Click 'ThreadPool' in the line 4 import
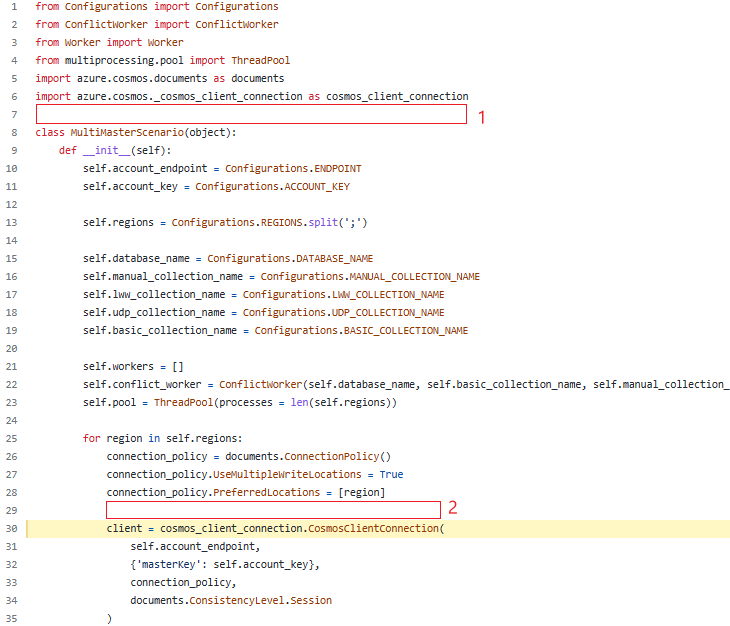Viewport: 730px width, 626px height. click(261, 61)
